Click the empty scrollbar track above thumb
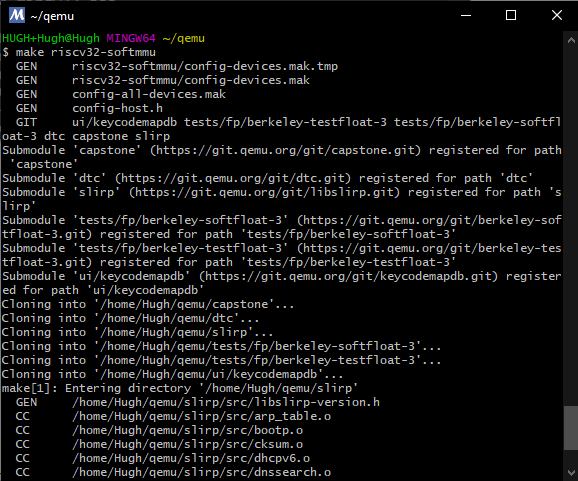The height and width of the screenshot is (481, 578). [x=571, y=225]
